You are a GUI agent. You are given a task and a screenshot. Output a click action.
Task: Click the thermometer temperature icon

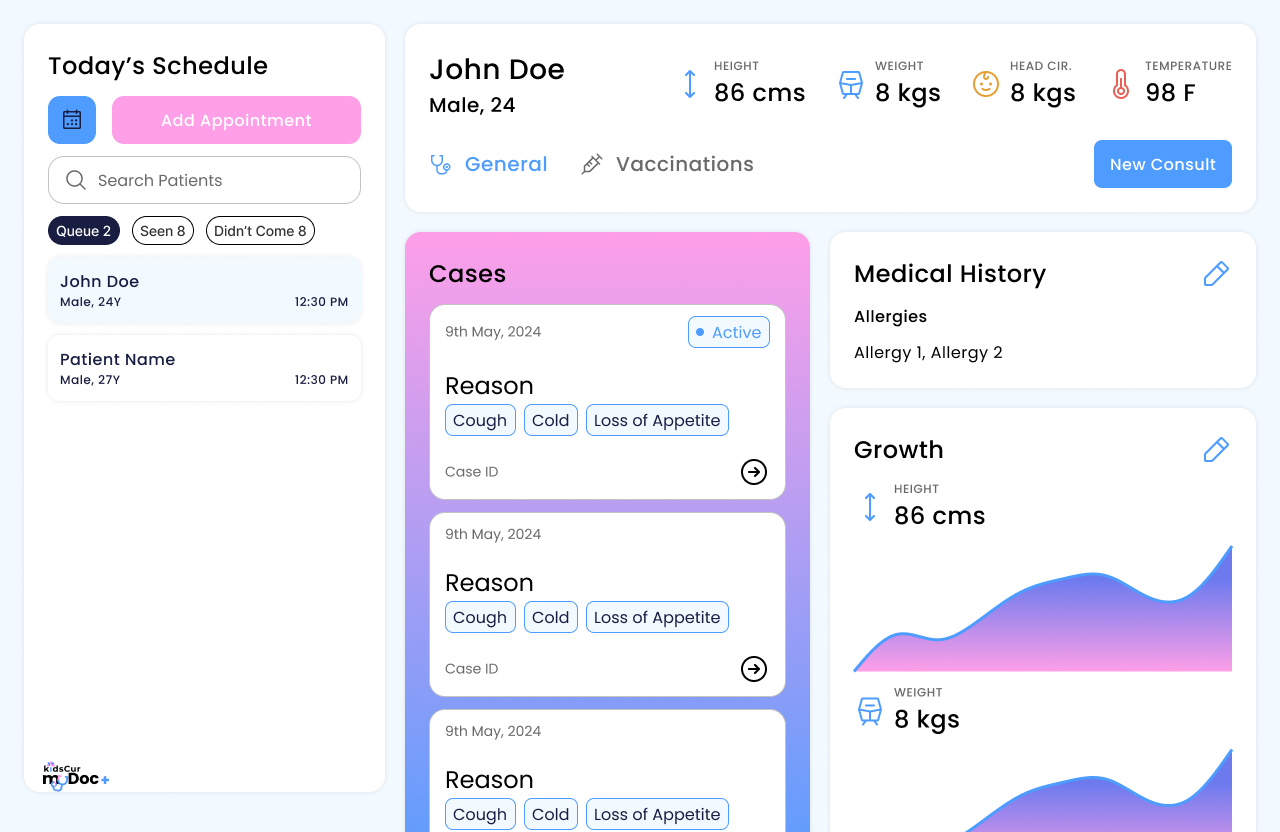coord(1121,84)
